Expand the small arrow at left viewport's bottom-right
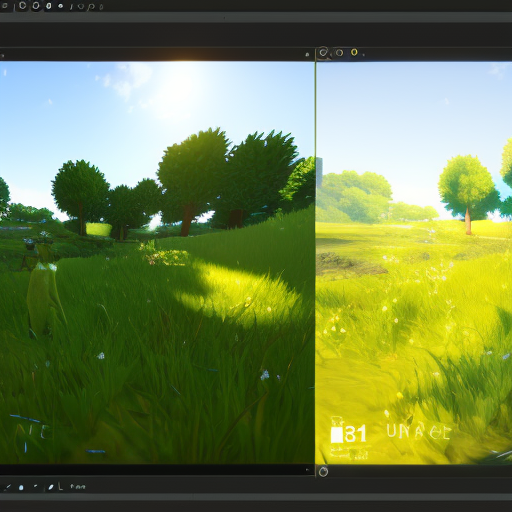 tap(307, 470)
